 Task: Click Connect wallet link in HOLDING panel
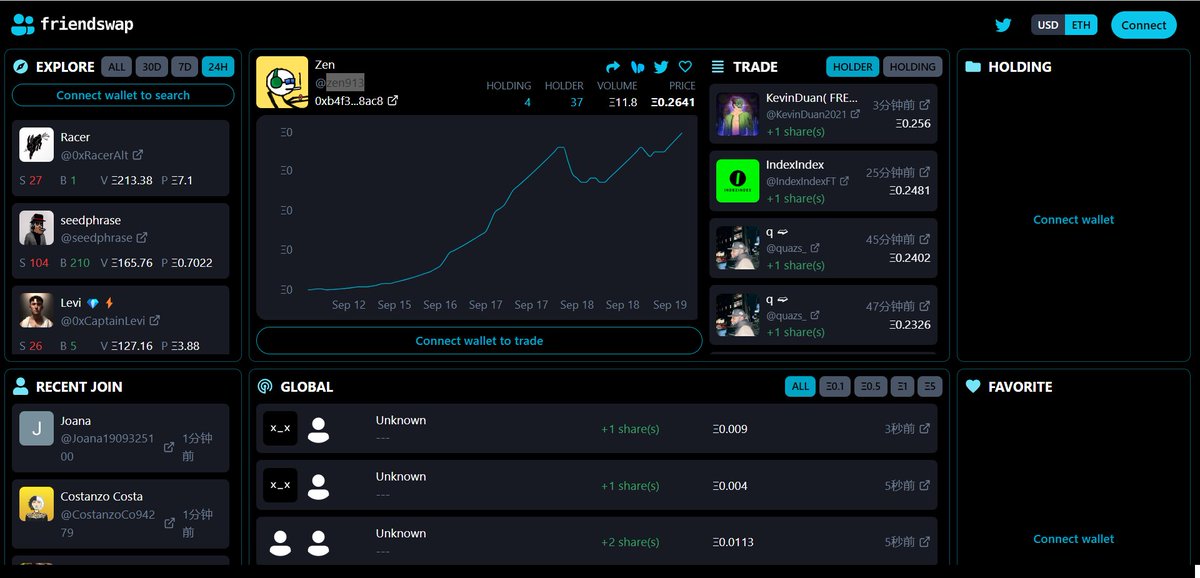tap(1073, 219)
